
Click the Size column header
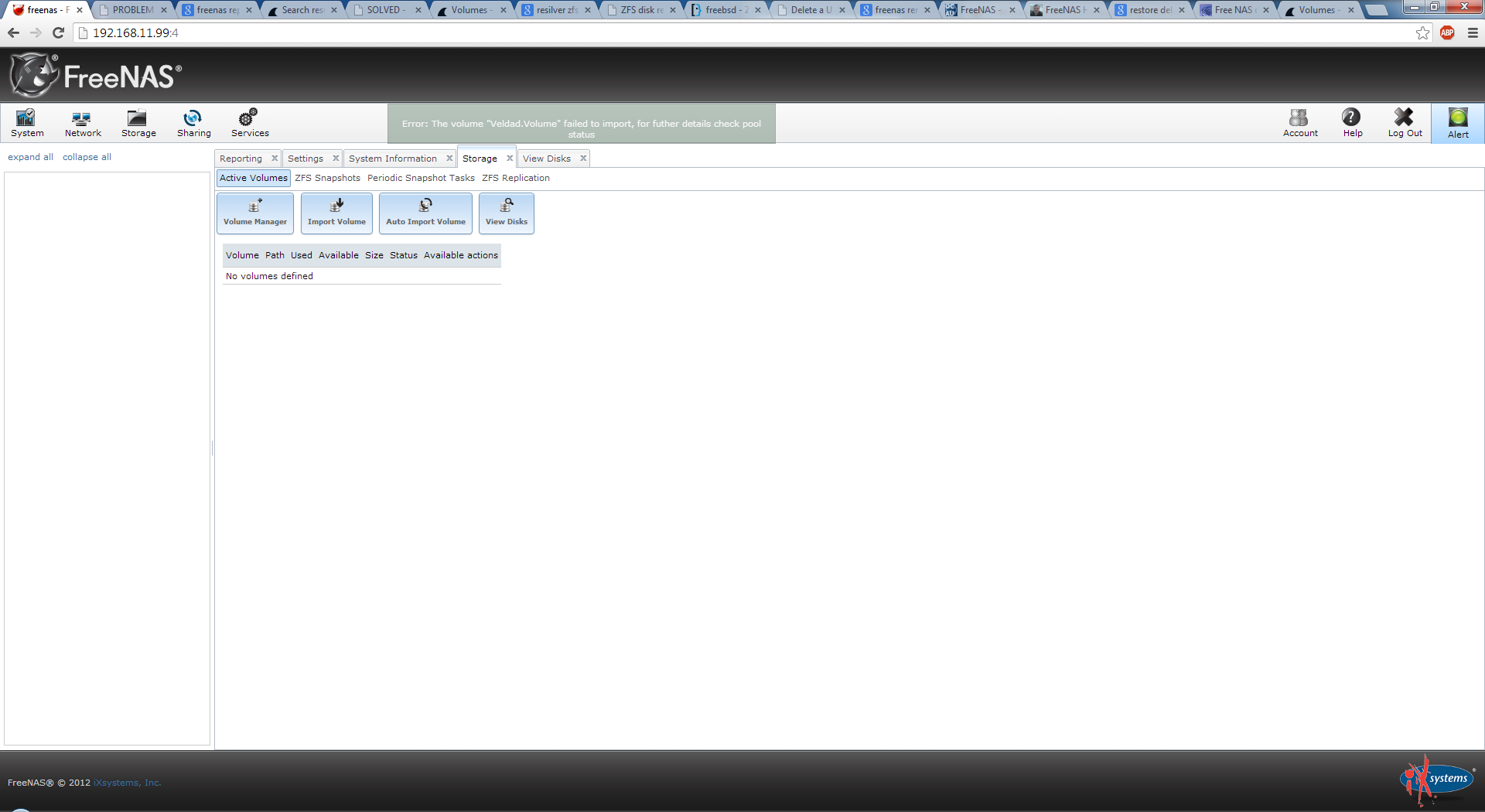tap(374, 255)
